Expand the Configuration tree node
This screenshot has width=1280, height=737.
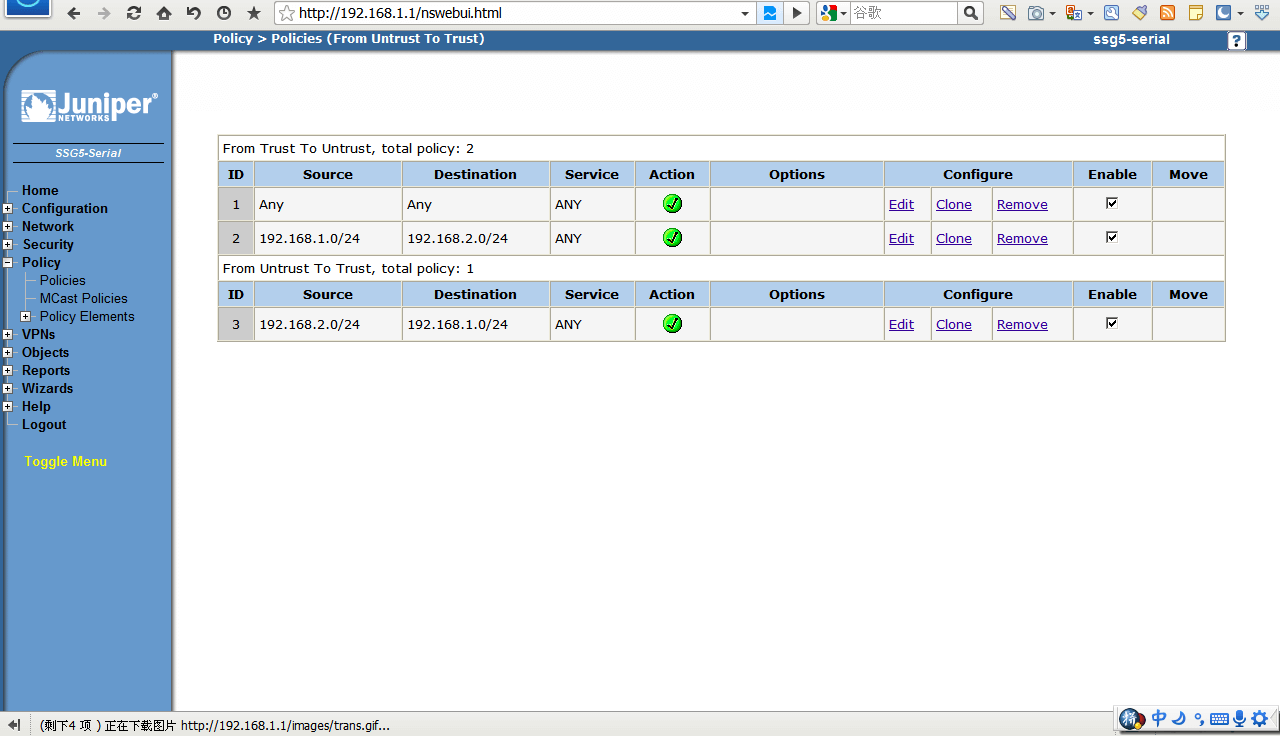[x=8, y=209]
